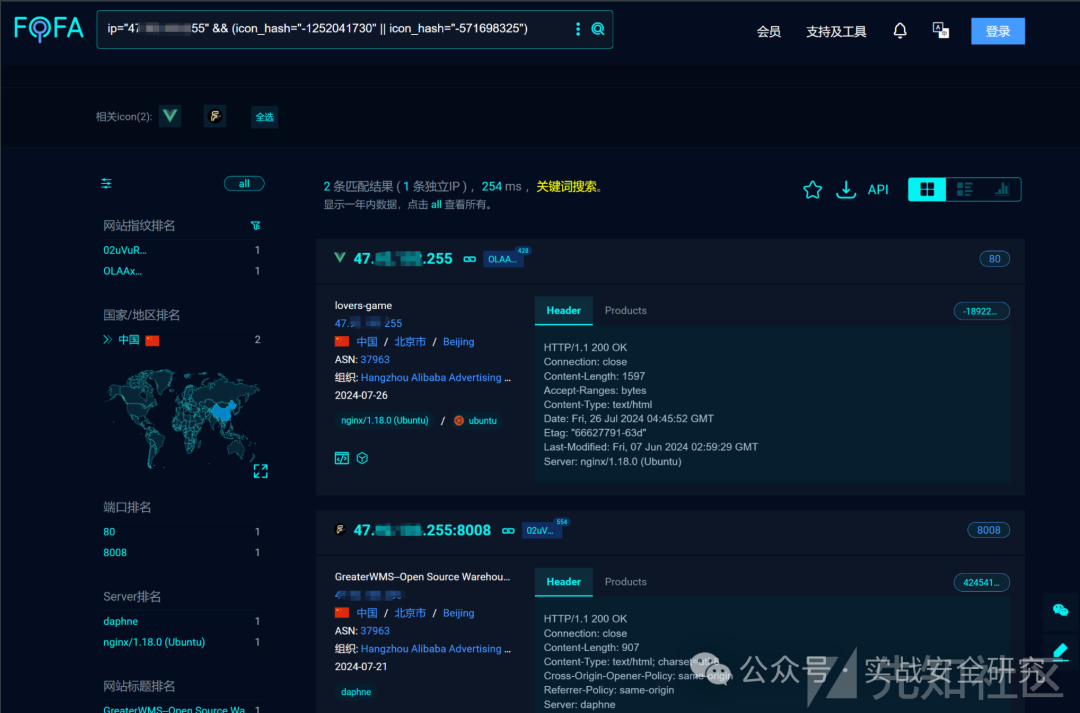Switch to statistics chart view
Viewport: 1080px width, 713px height.
pyautogui.click(x=1002, y=189)
